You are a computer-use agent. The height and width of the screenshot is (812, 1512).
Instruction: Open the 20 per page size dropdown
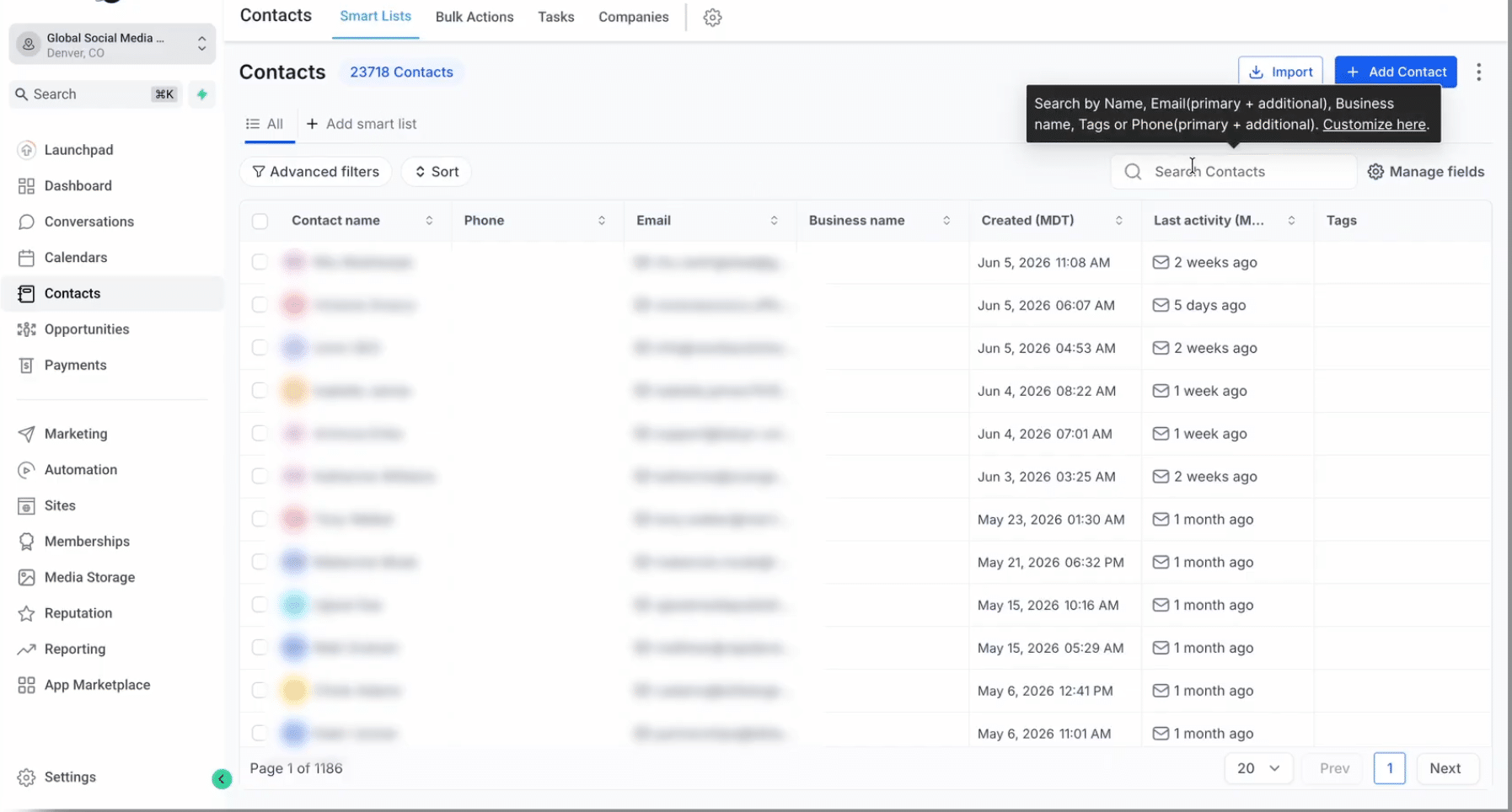(1258, 768)
